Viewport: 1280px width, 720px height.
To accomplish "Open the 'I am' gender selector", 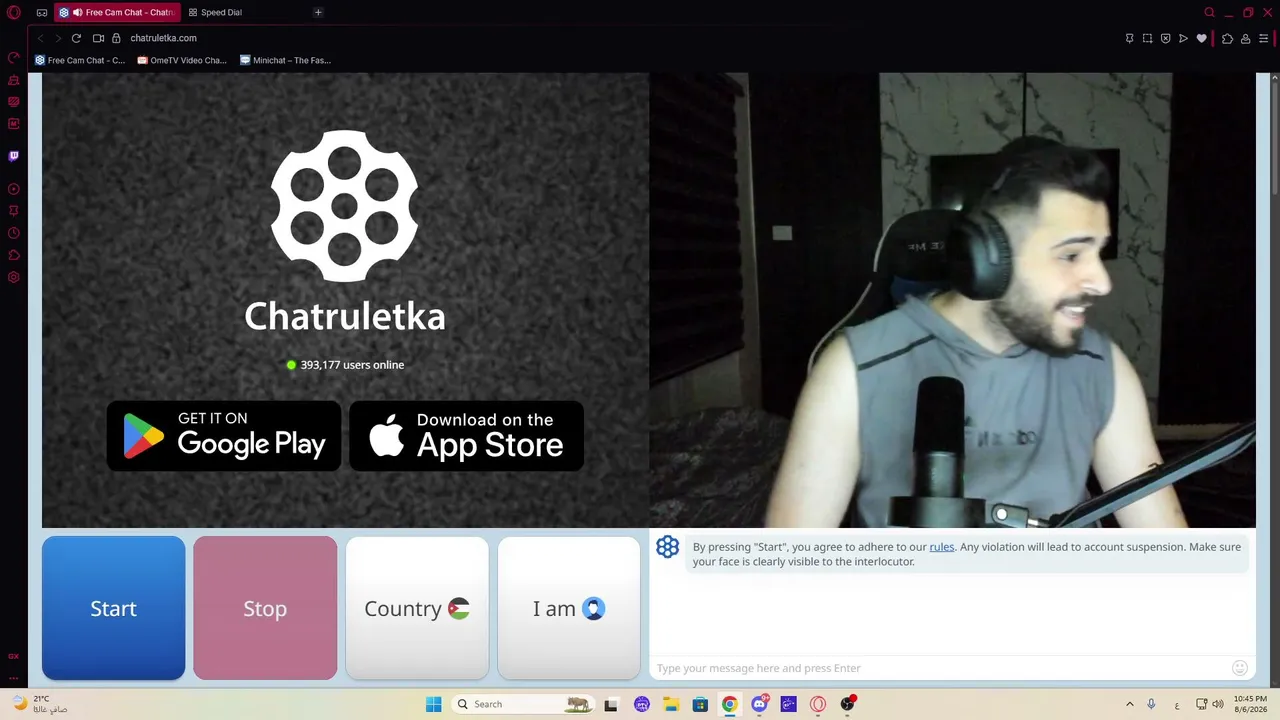I will click(569, 608).
